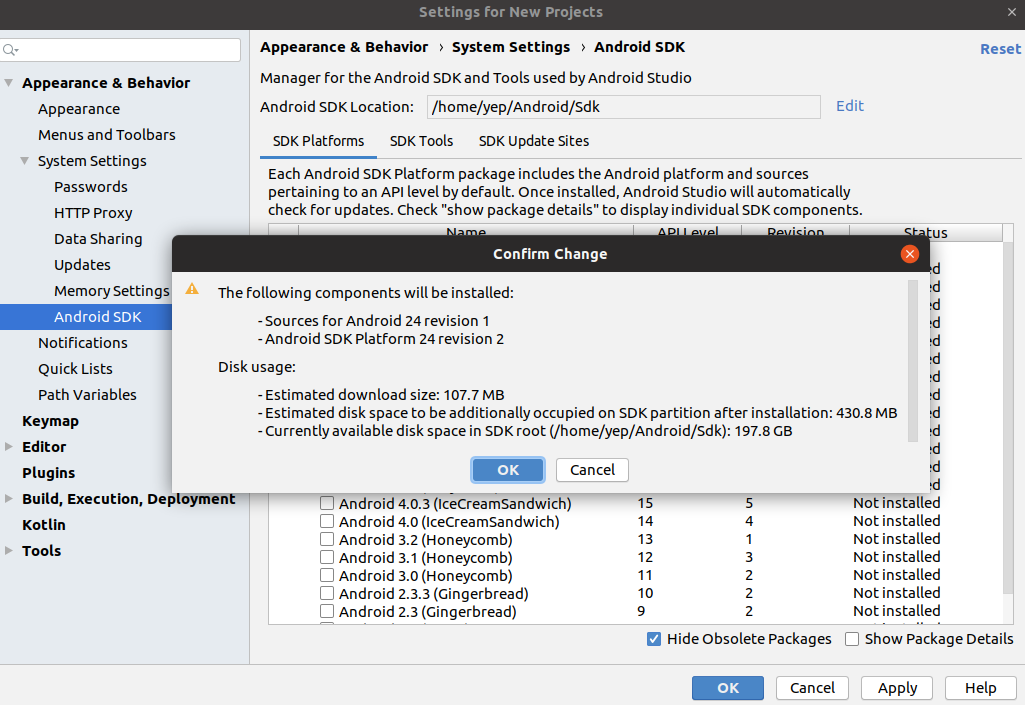Confirm installation with dialog OK button

[508, 470]
